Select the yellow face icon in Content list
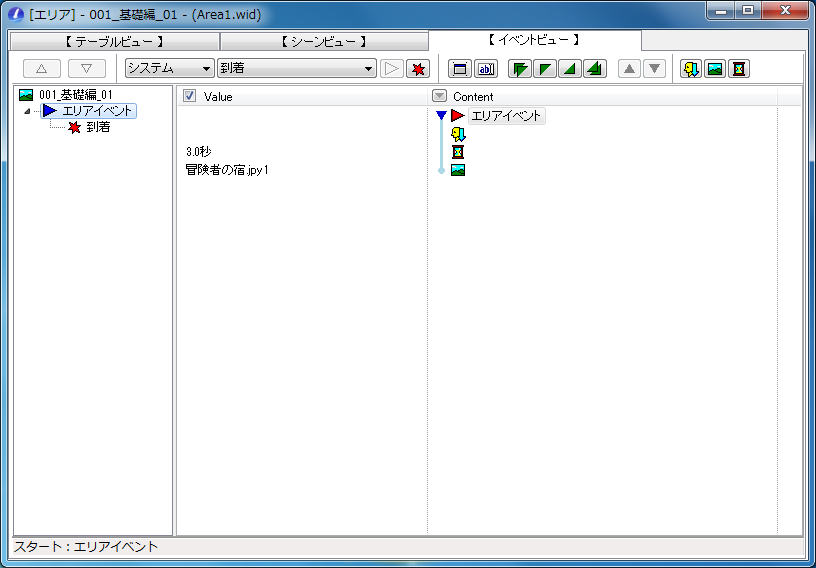The height and width of the screenshot is (568, 816). [x=458, y=135]
